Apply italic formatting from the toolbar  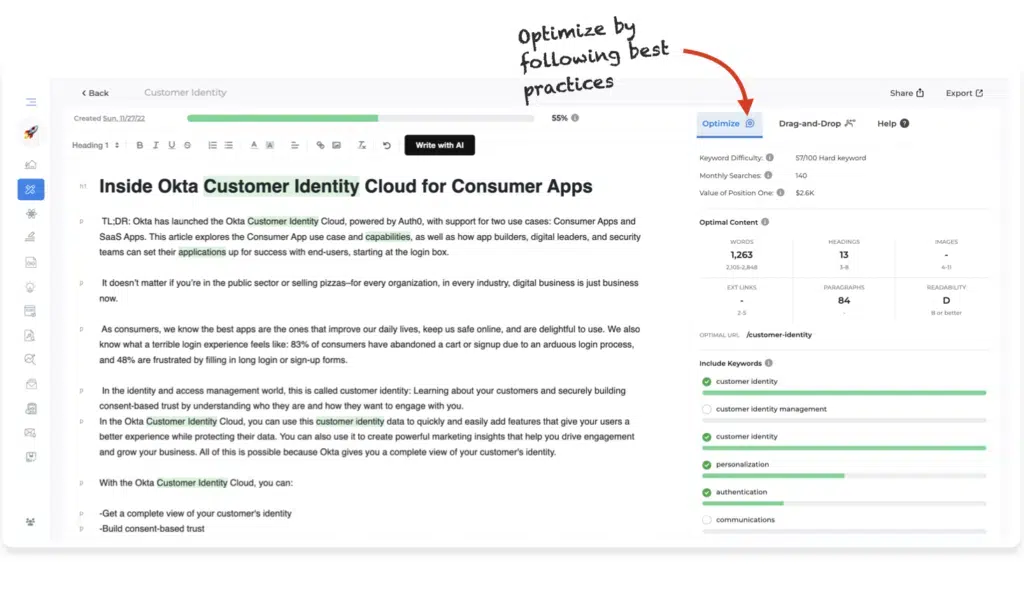point(156,145)
